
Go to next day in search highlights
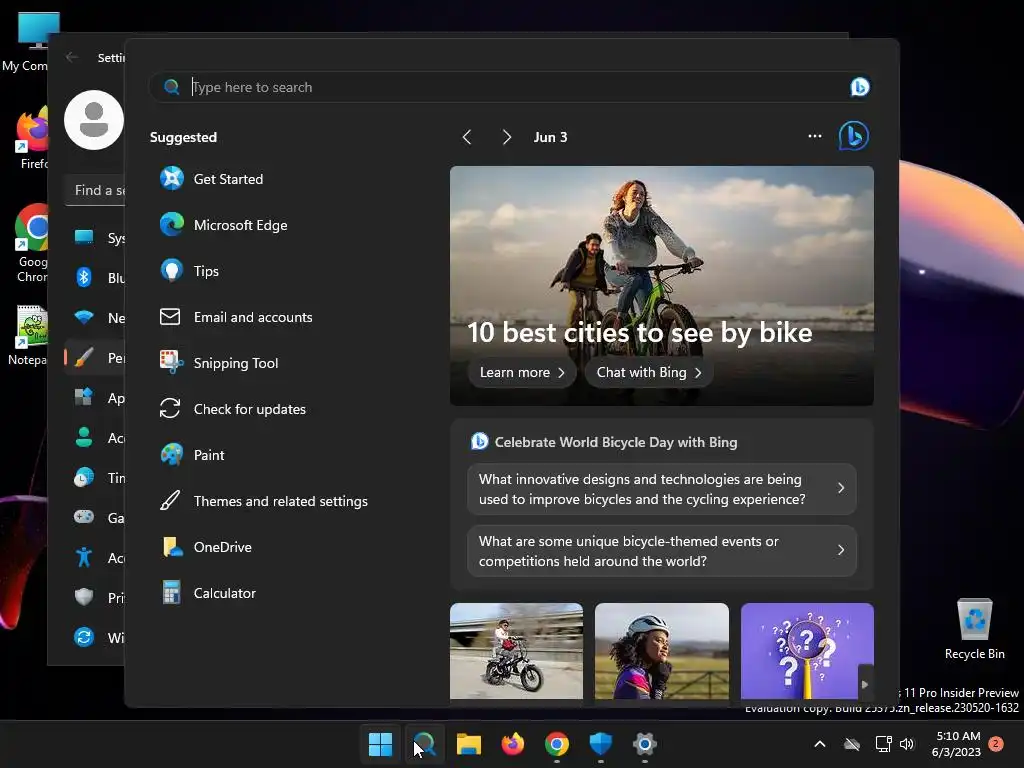click(x=506, y=137)
